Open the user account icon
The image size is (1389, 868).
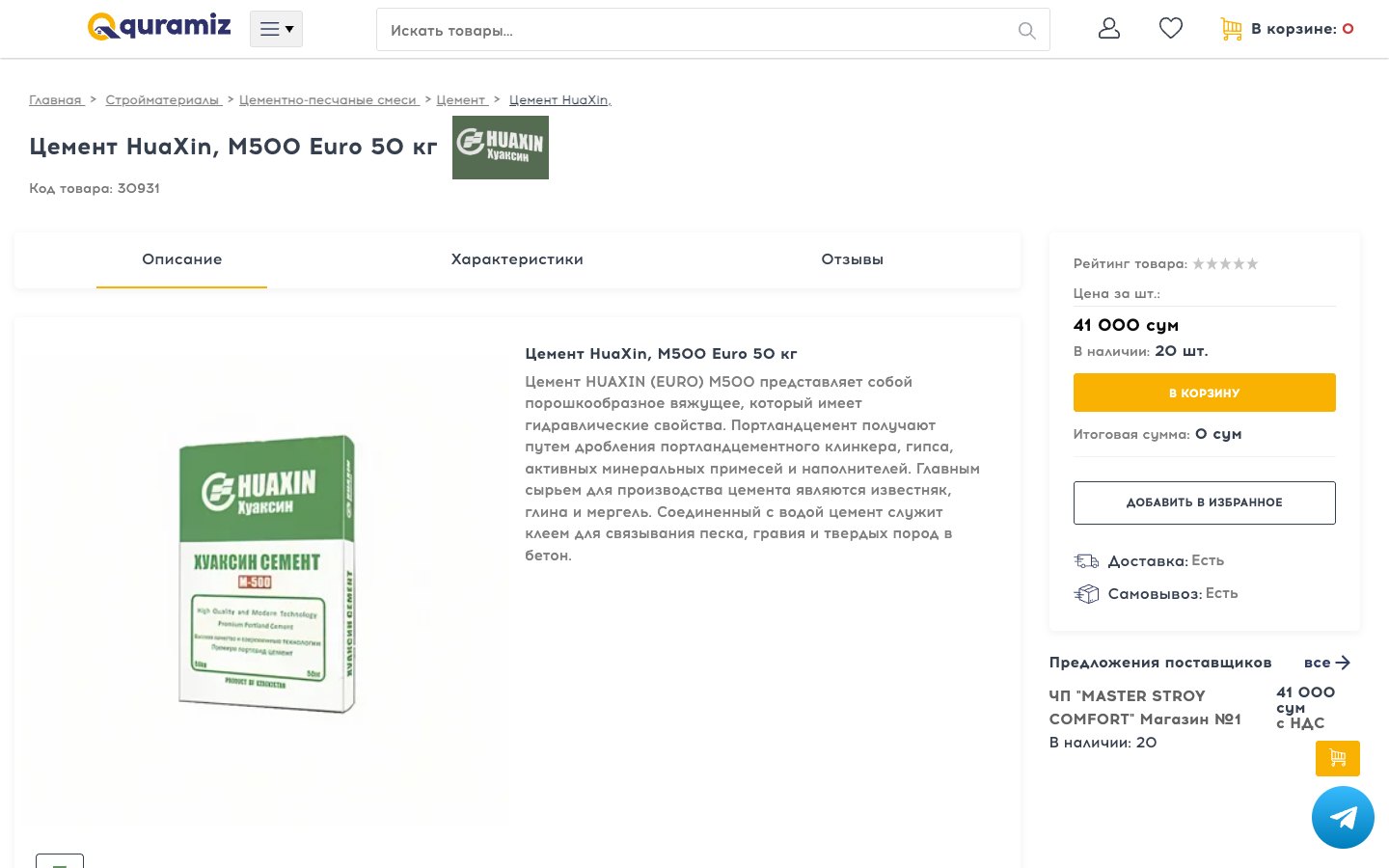tap(1109, 29)
